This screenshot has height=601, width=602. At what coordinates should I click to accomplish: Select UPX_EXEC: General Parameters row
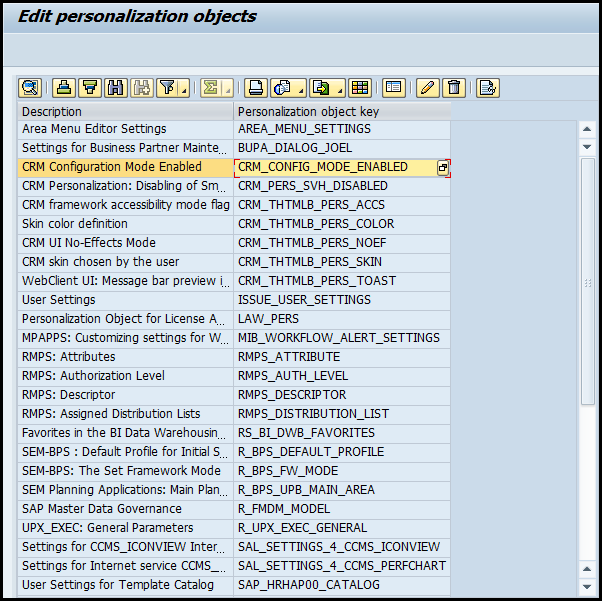tap(126, 528)
